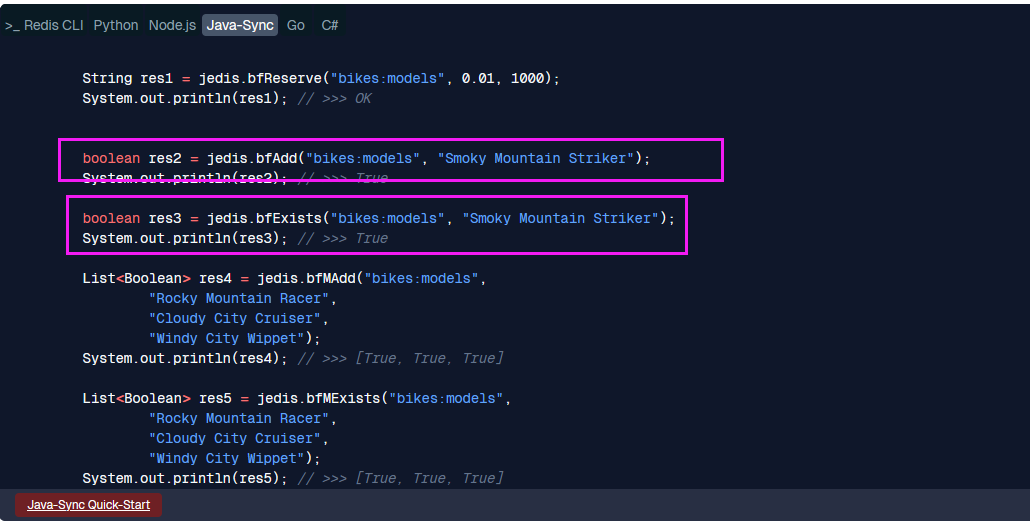The height and width of the screenshot is (523, 1030).
Task: Open the C# code tab
Action: coord(330,25)
